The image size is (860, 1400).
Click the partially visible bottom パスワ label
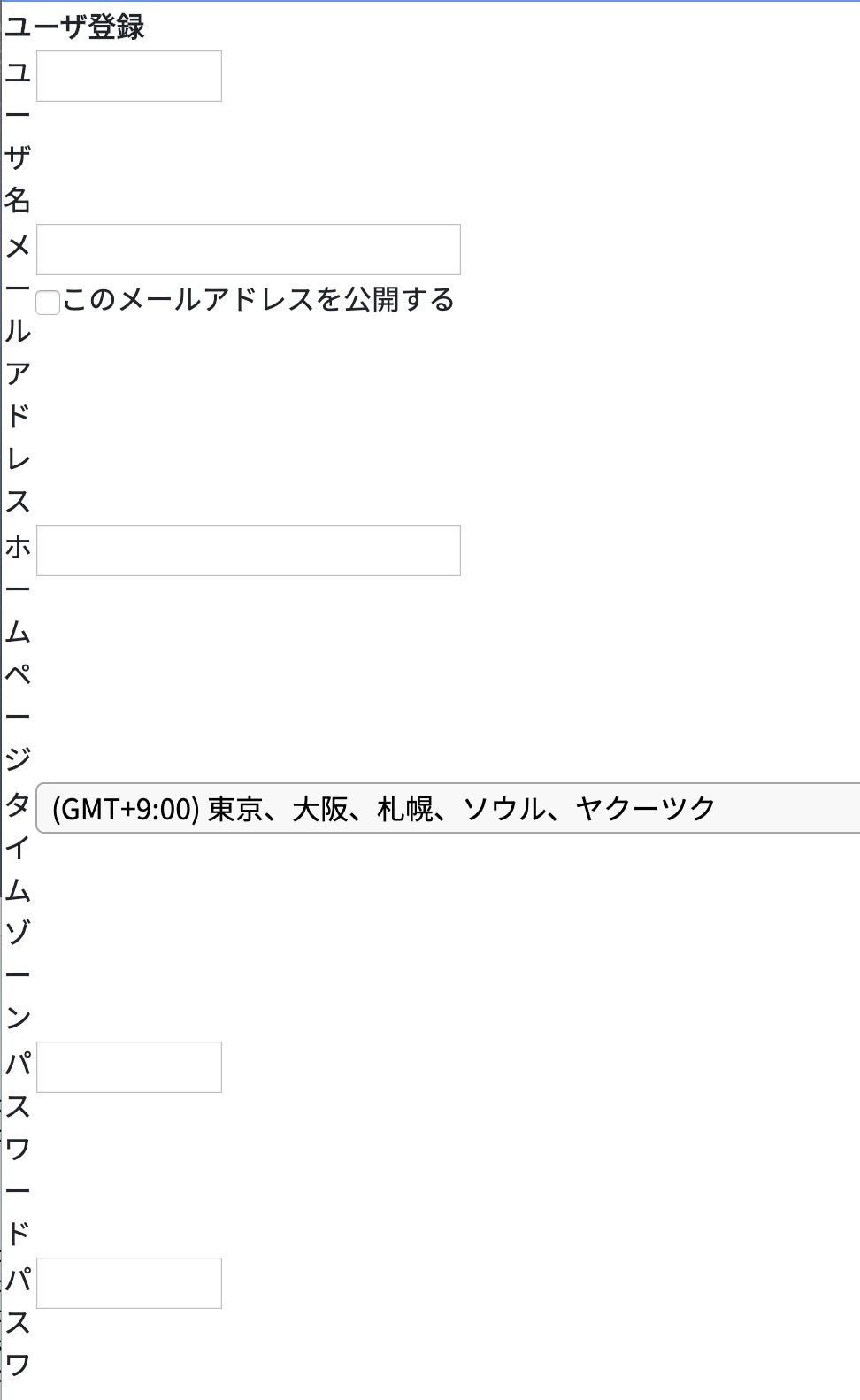18,1322
